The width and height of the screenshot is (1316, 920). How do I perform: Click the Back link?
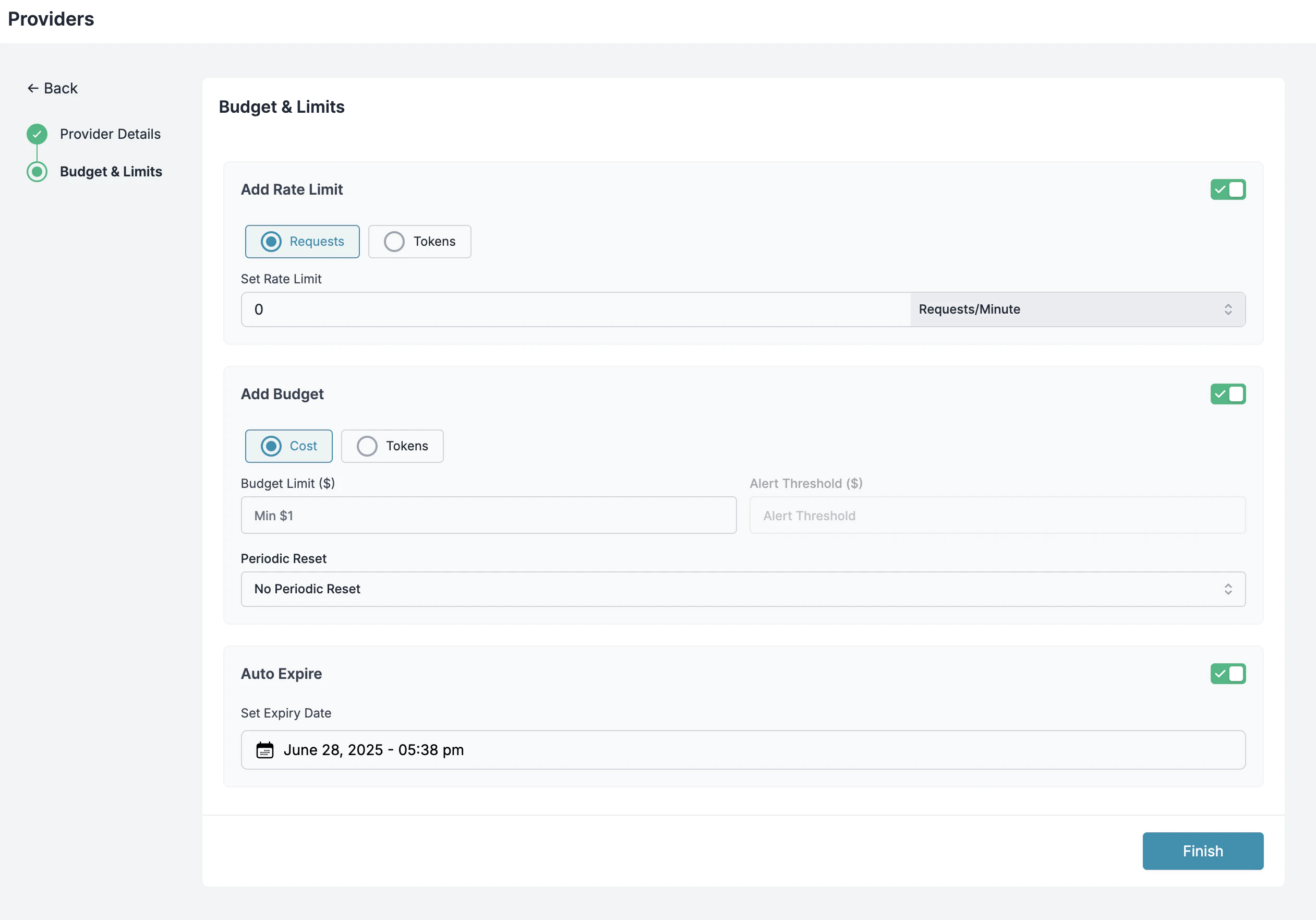coord(52,88)
